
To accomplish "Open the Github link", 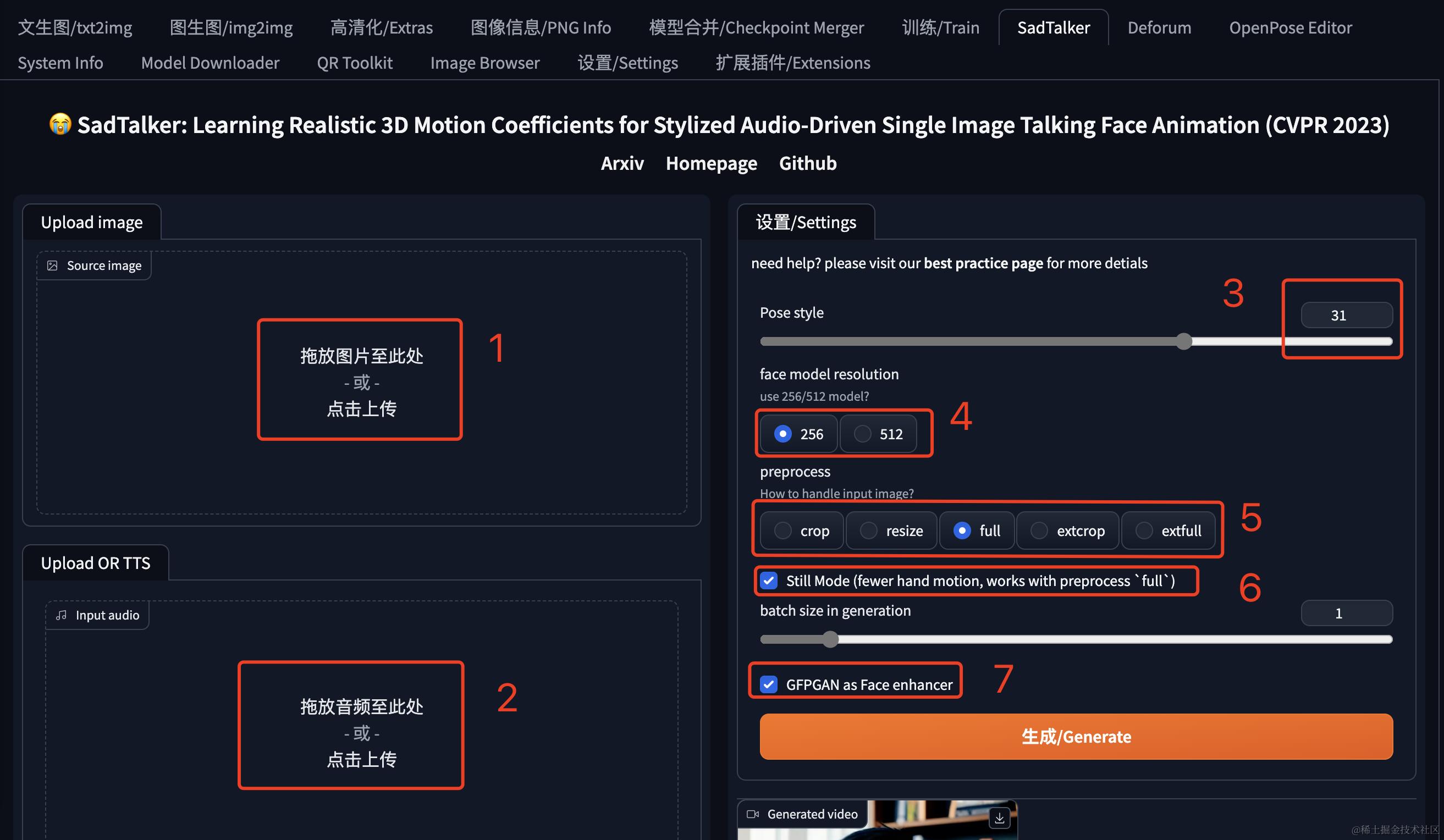I will [x=807, y=163].
